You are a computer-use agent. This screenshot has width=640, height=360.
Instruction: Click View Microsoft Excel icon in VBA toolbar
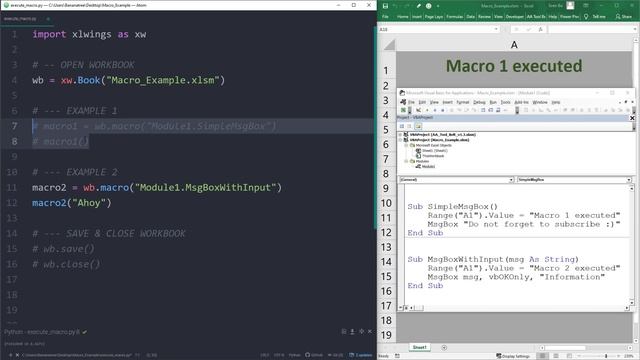point(403,110)
